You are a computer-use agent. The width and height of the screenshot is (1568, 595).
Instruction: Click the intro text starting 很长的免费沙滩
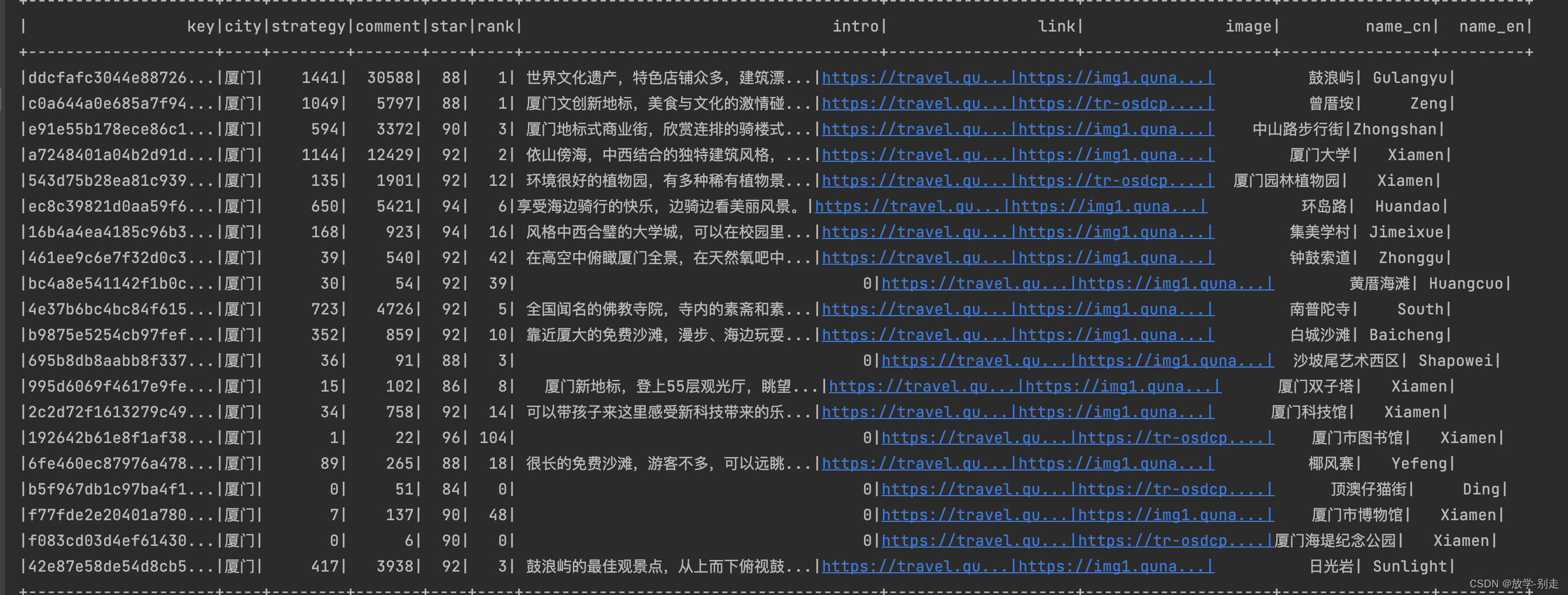pos(669,463)
